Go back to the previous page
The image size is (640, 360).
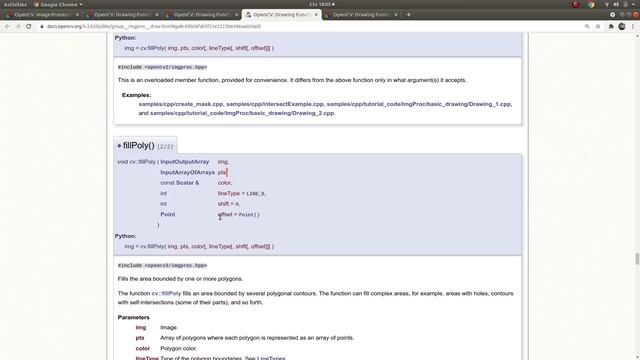pos(7,26)
